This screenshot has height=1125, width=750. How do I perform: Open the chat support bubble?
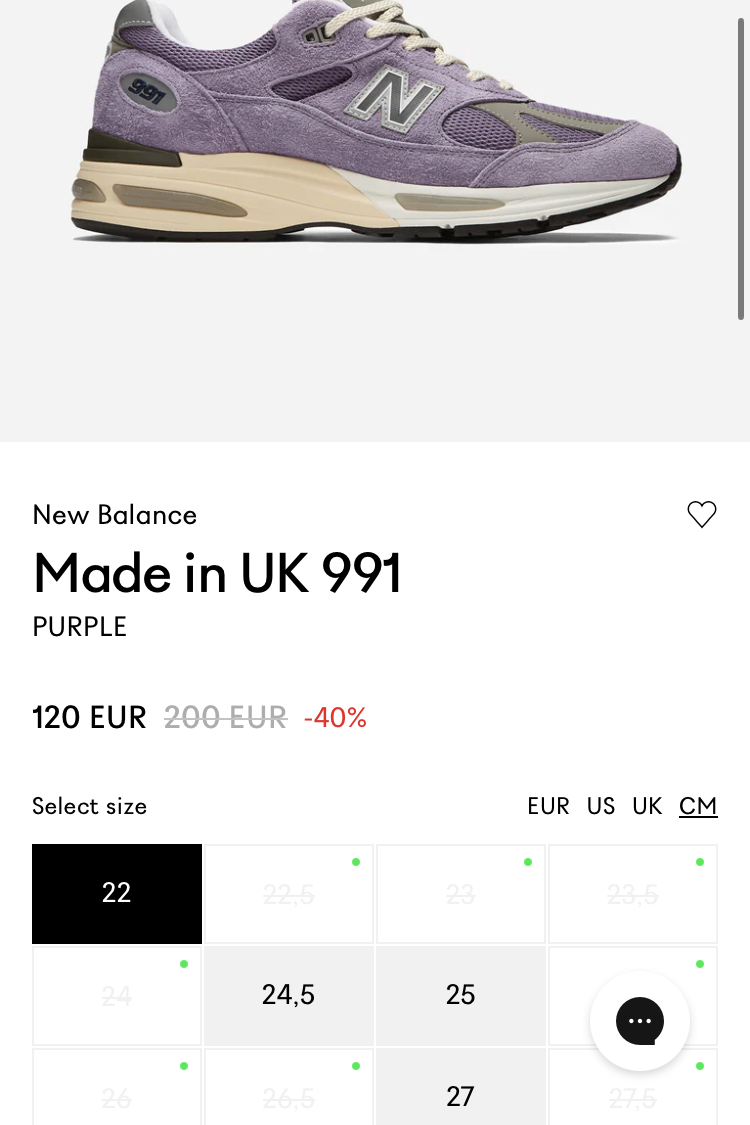tap(640, 1021)
